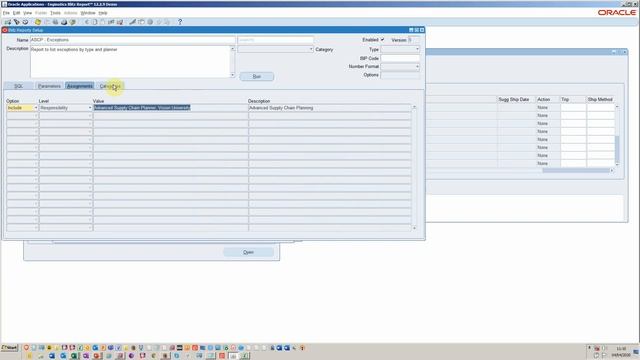
Task: Click the Zoom toolbar icon
Action: 141,22
